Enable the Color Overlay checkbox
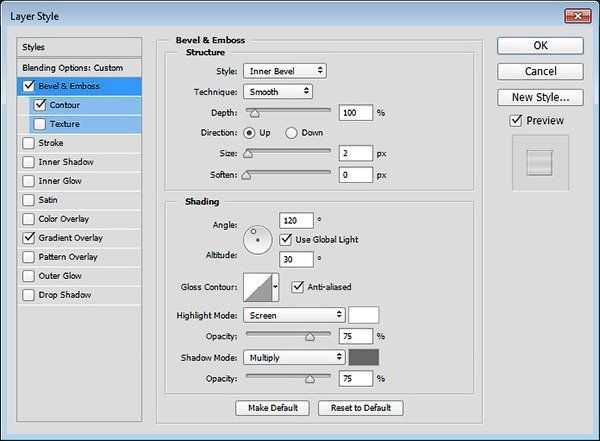Image resolution: width=600 pixels, height=441 pixels. (x=28, y=219)
